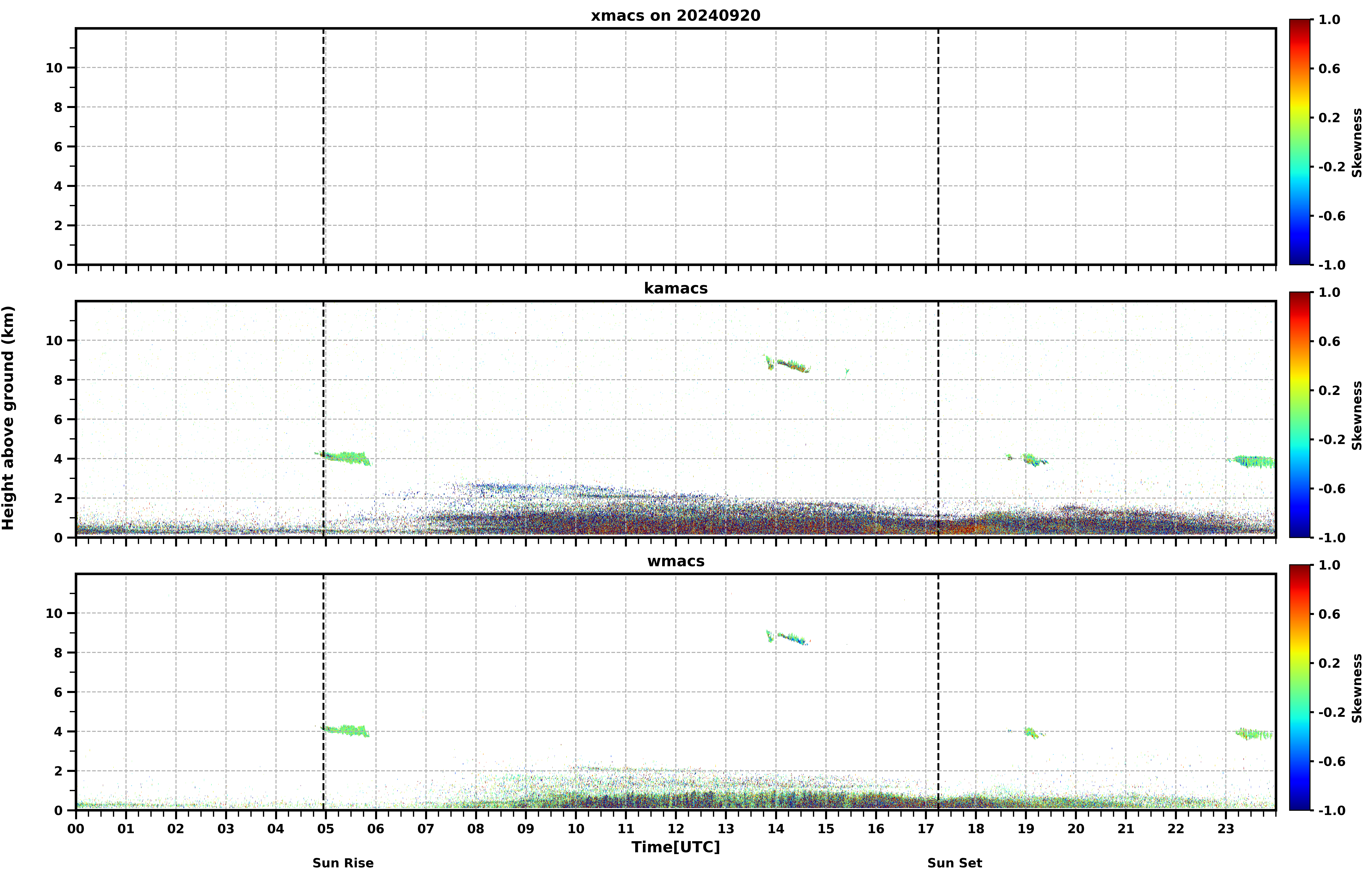Click the "0" height tick in wmacs panel
Screen dimensions: 1372x879
(58, 810)
